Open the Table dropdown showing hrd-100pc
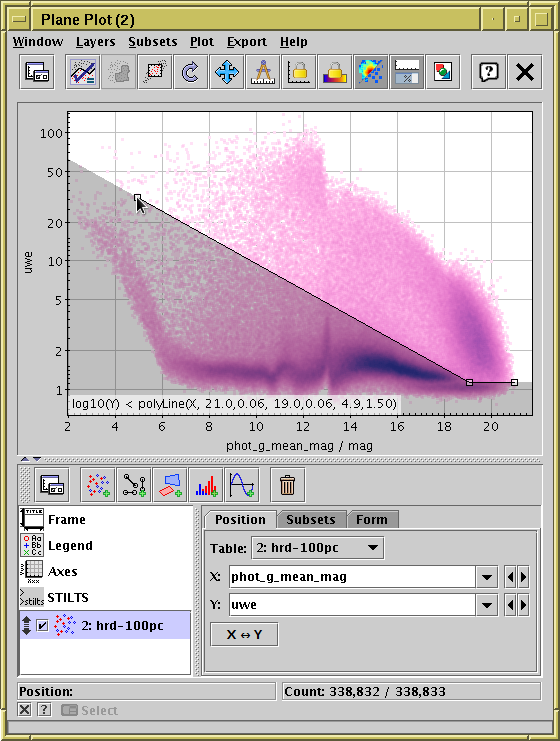560x741 pixels. 318,548
